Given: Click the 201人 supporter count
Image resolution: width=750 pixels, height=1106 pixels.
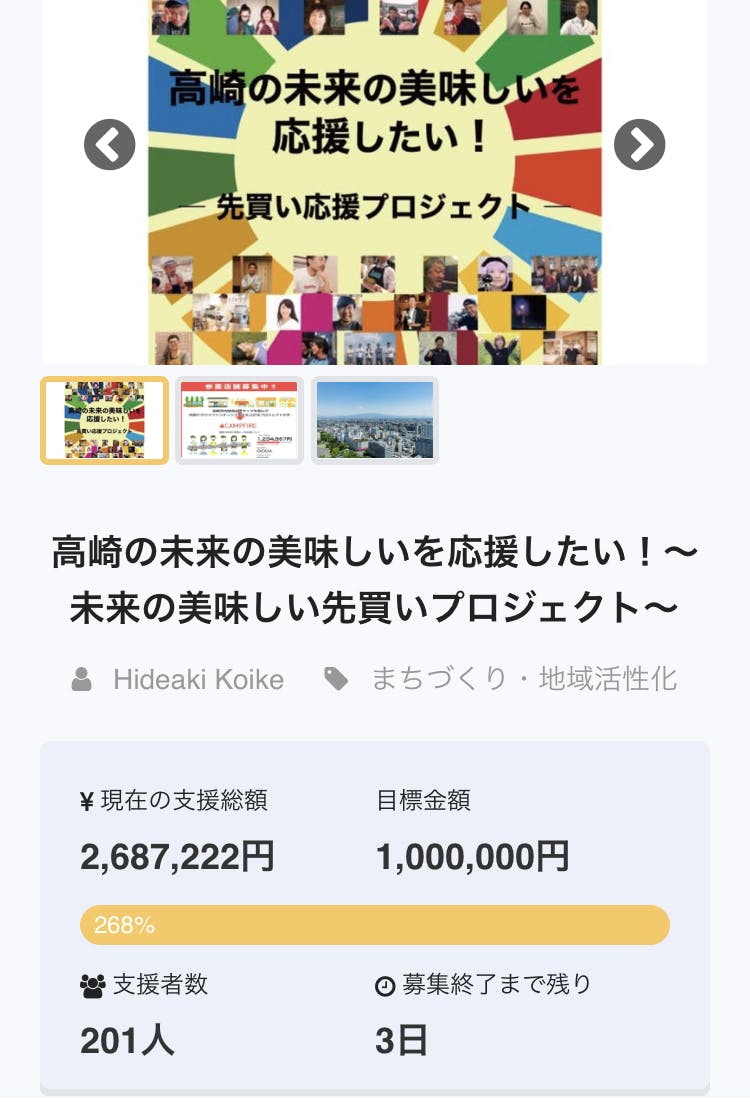Looking at the screenshot, I should click(127, 1041).
